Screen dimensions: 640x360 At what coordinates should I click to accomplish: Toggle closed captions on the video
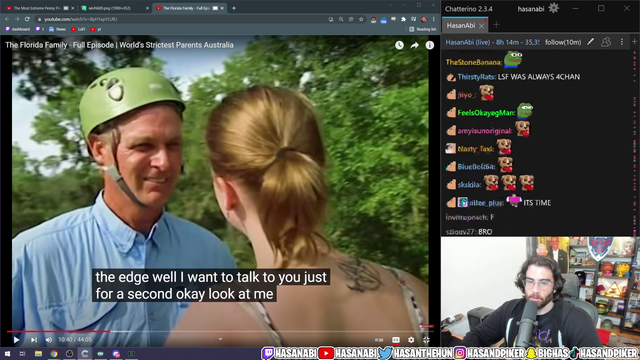(x=396, y=340)
